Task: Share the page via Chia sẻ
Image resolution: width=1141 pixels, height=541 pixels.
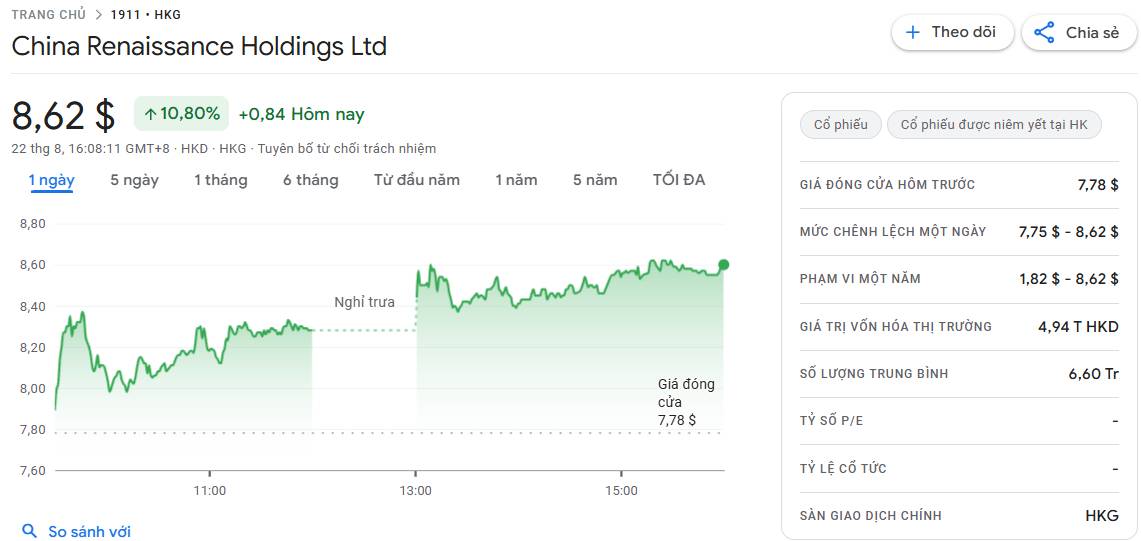Action: click(1081, 33)
